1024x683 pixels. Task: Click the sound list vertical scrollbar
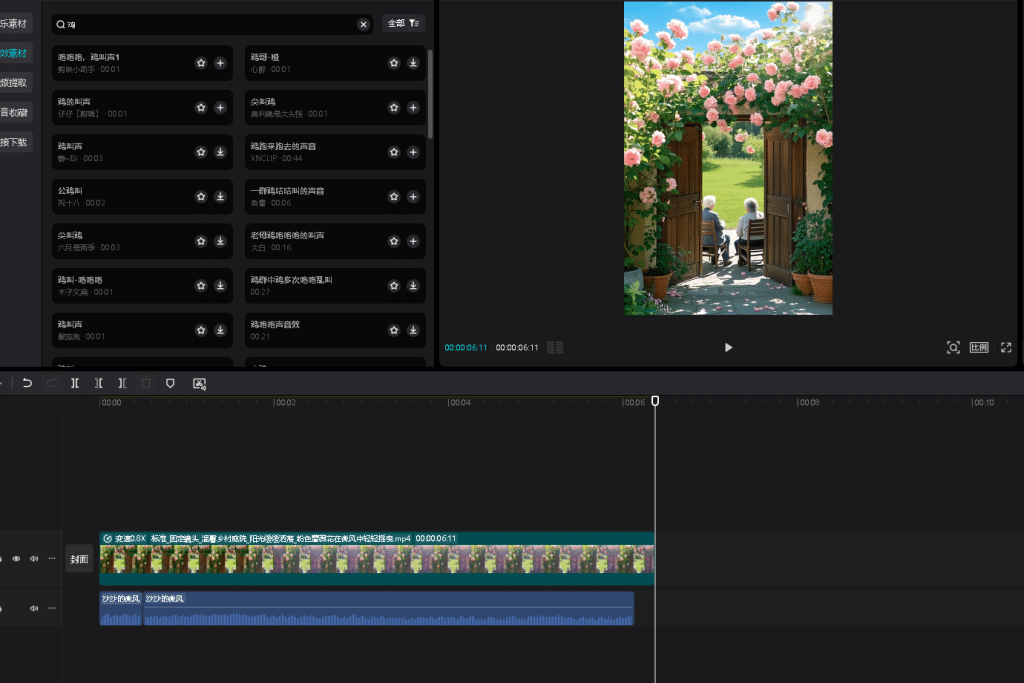click(430, 93)
